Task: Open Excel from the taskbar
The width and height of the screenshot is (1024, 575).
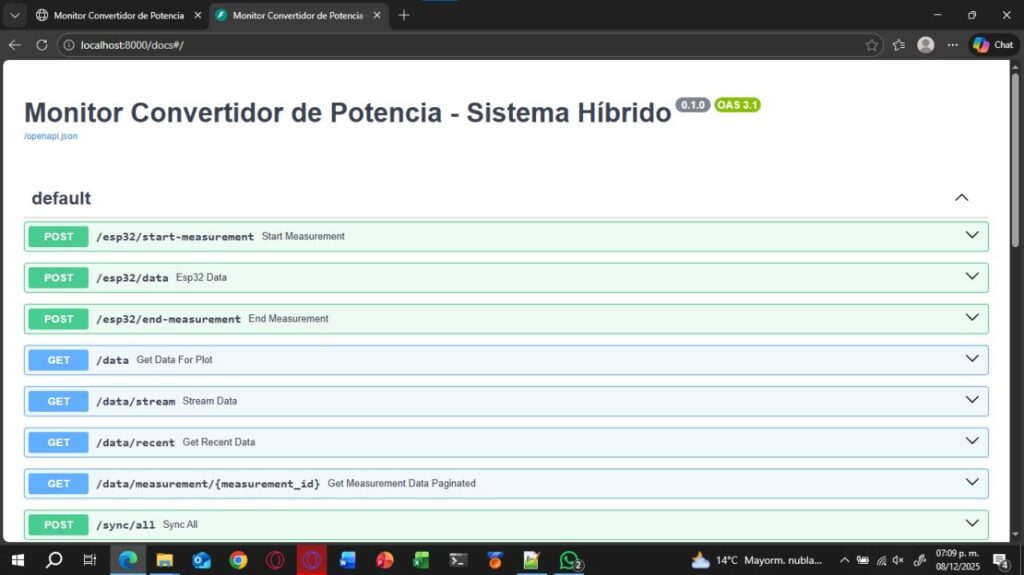Action: point(421,560)
